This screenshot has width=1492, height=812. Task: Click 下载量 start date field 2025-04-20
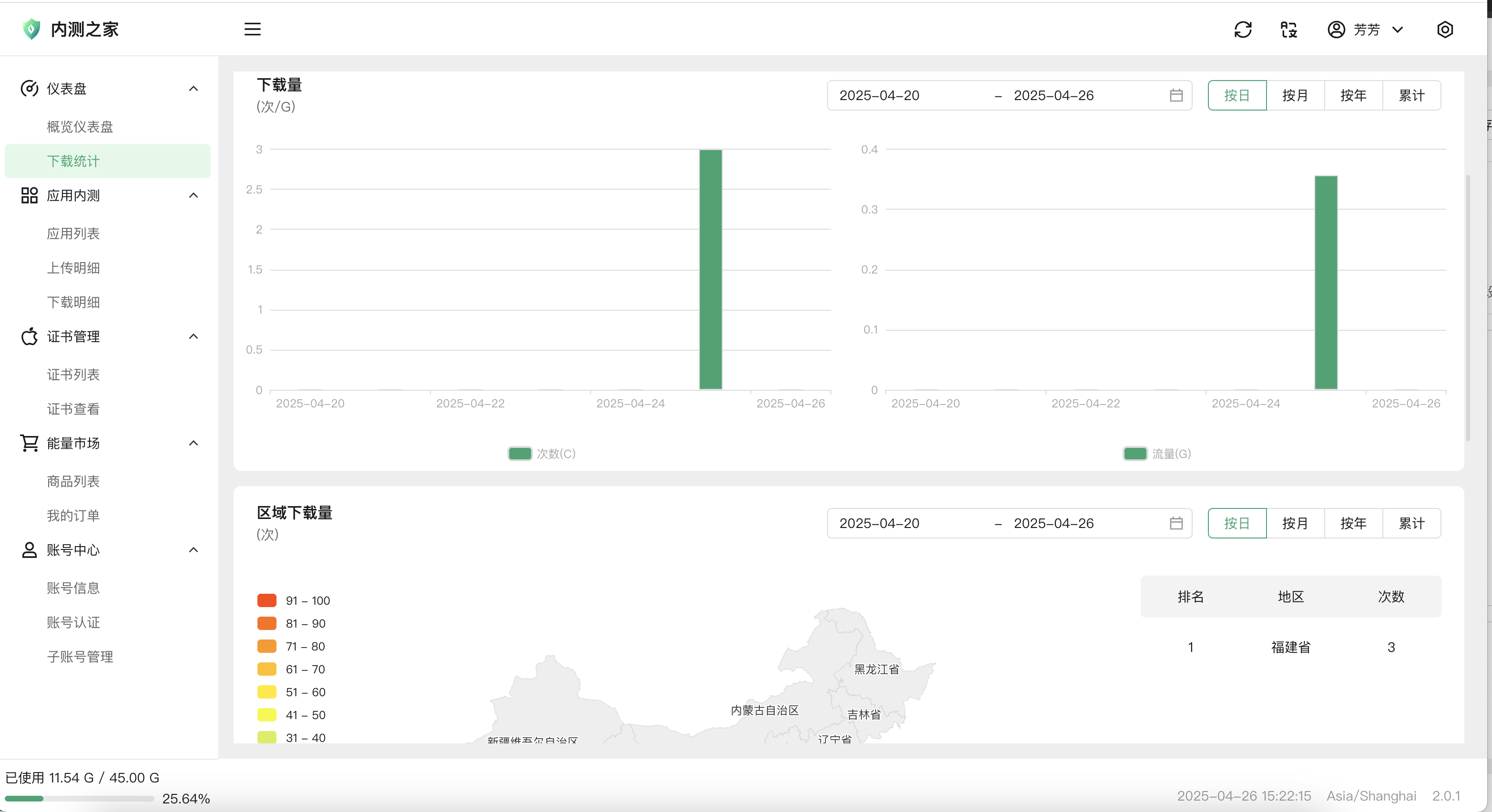click(879, 95)
